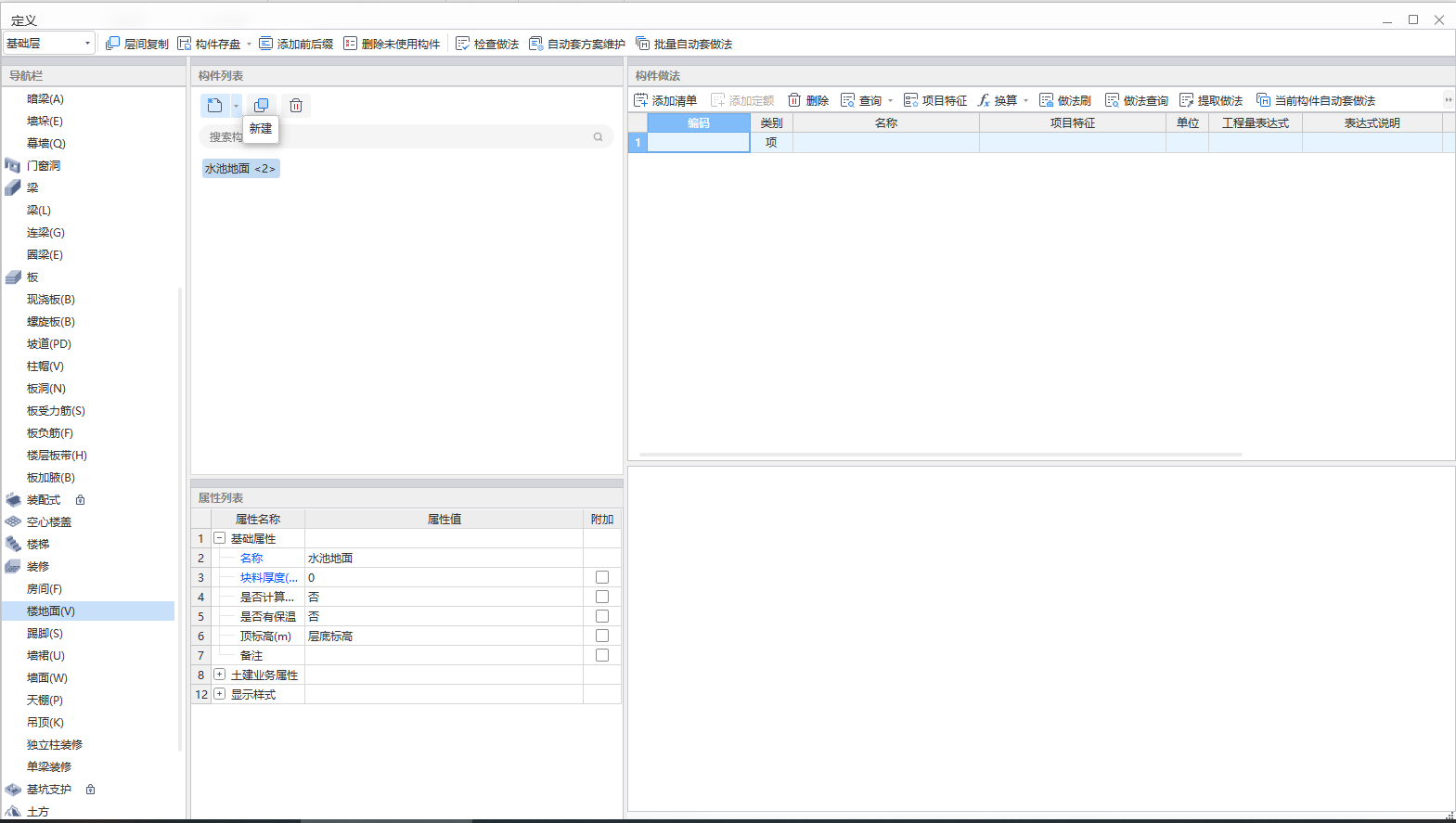Collapse 基础属性 group
The height and width of the screenshot is (823, 1456).
pyautogui.click(x=220, y=538)
